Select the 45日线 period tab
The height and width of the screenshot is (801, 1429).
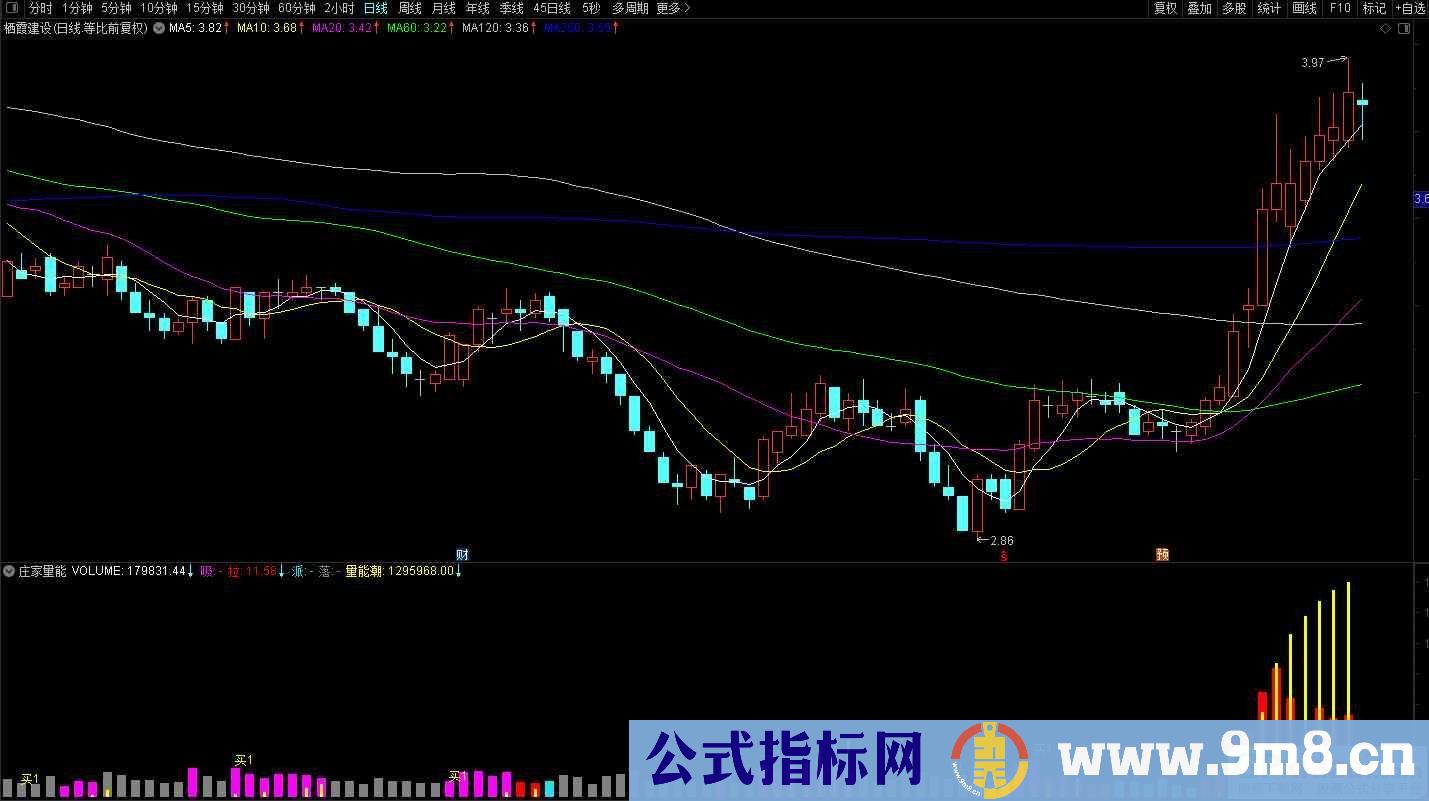552,8
